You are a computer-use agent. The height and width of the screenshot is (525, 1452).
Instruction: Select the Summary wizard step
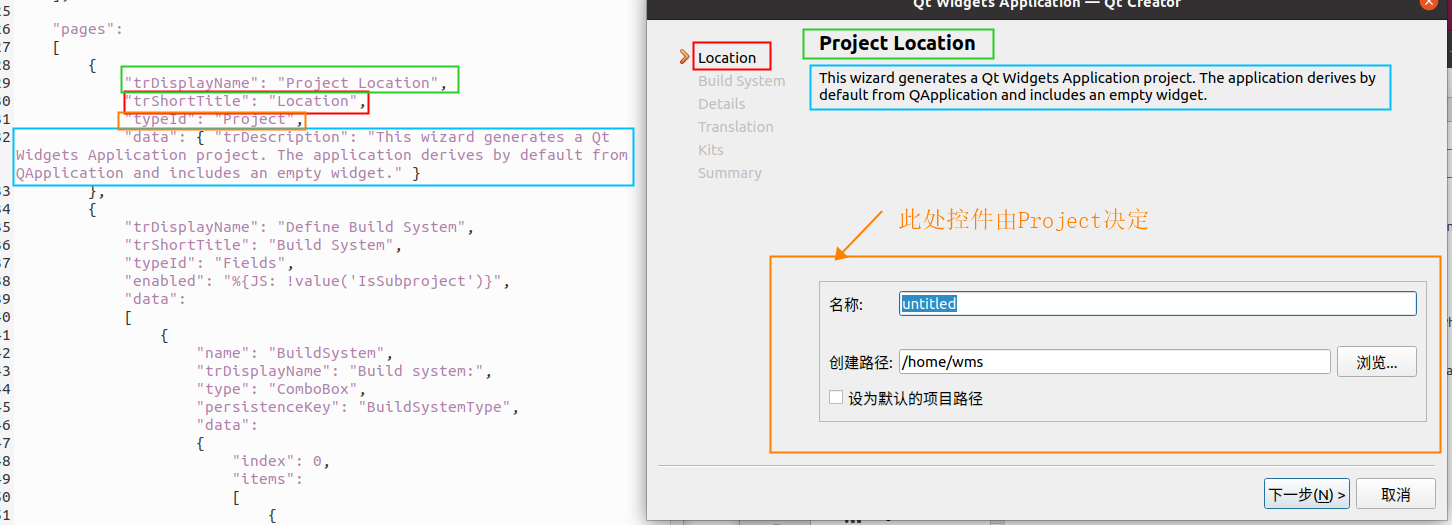tap(729, 172)
